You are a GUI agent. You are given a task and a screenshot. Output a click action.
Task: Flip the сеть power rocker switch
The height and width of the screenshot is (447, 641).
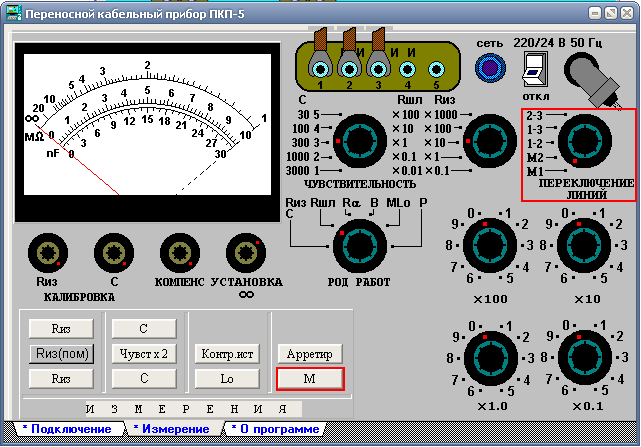[535, 70]
